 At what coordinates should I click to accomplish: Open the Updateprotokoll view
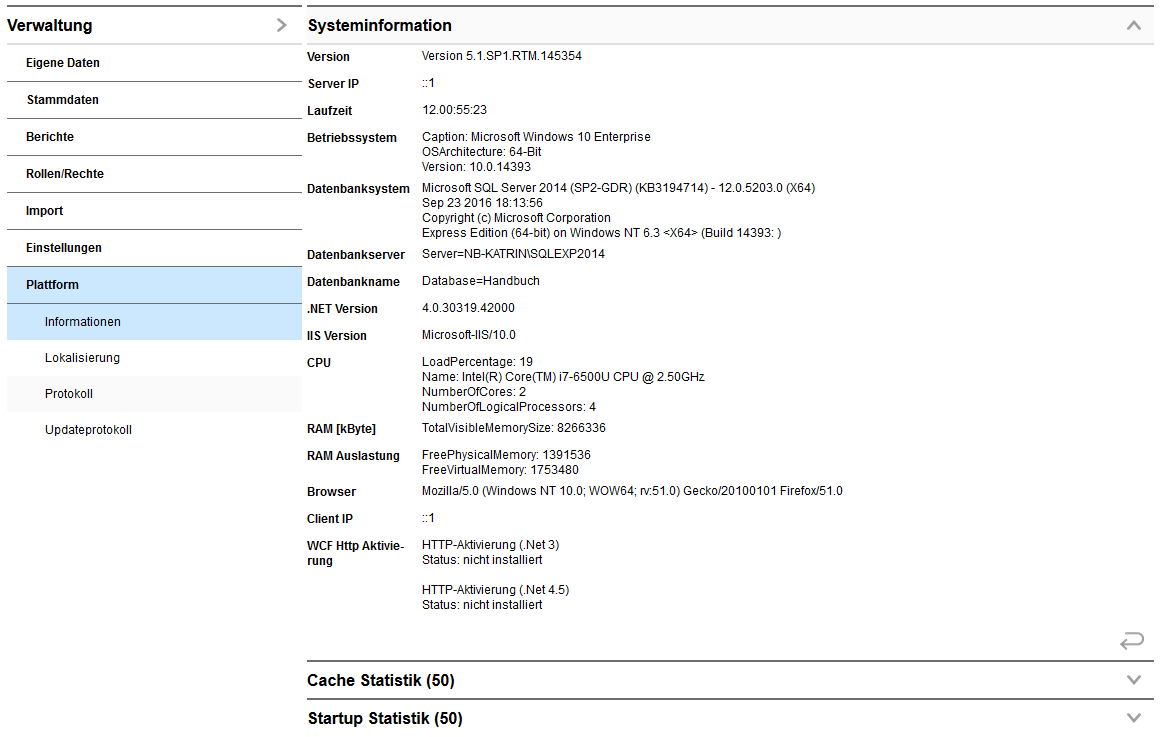[x=90, y=429]
